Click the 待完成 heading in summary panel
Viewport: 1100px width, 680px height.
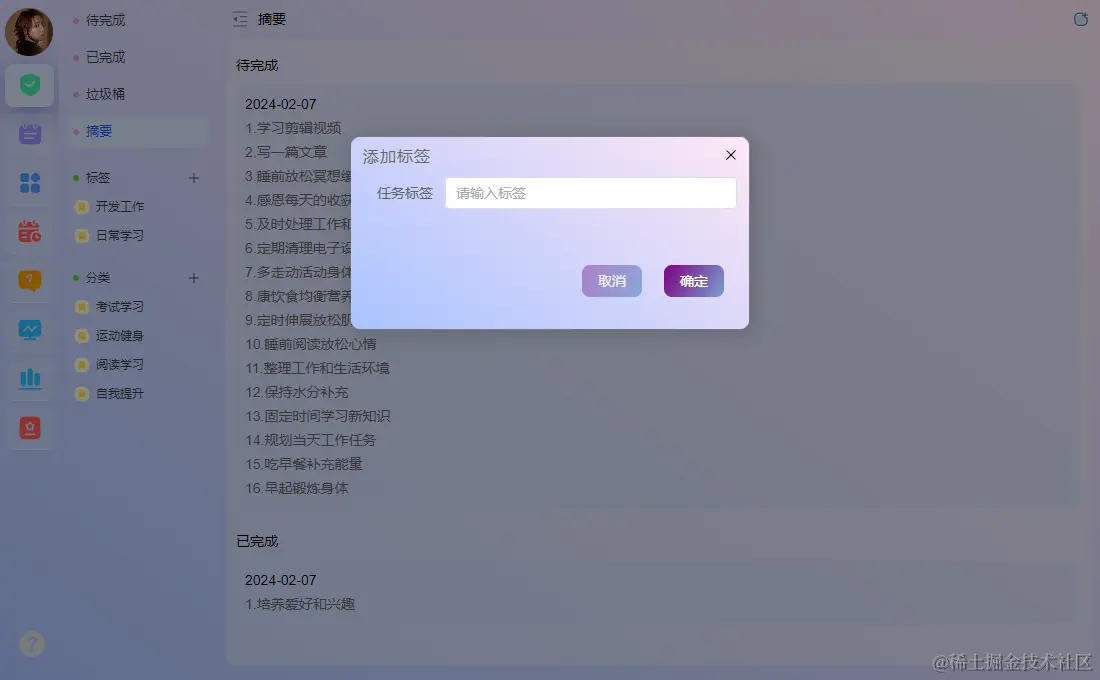coord(257,65)
